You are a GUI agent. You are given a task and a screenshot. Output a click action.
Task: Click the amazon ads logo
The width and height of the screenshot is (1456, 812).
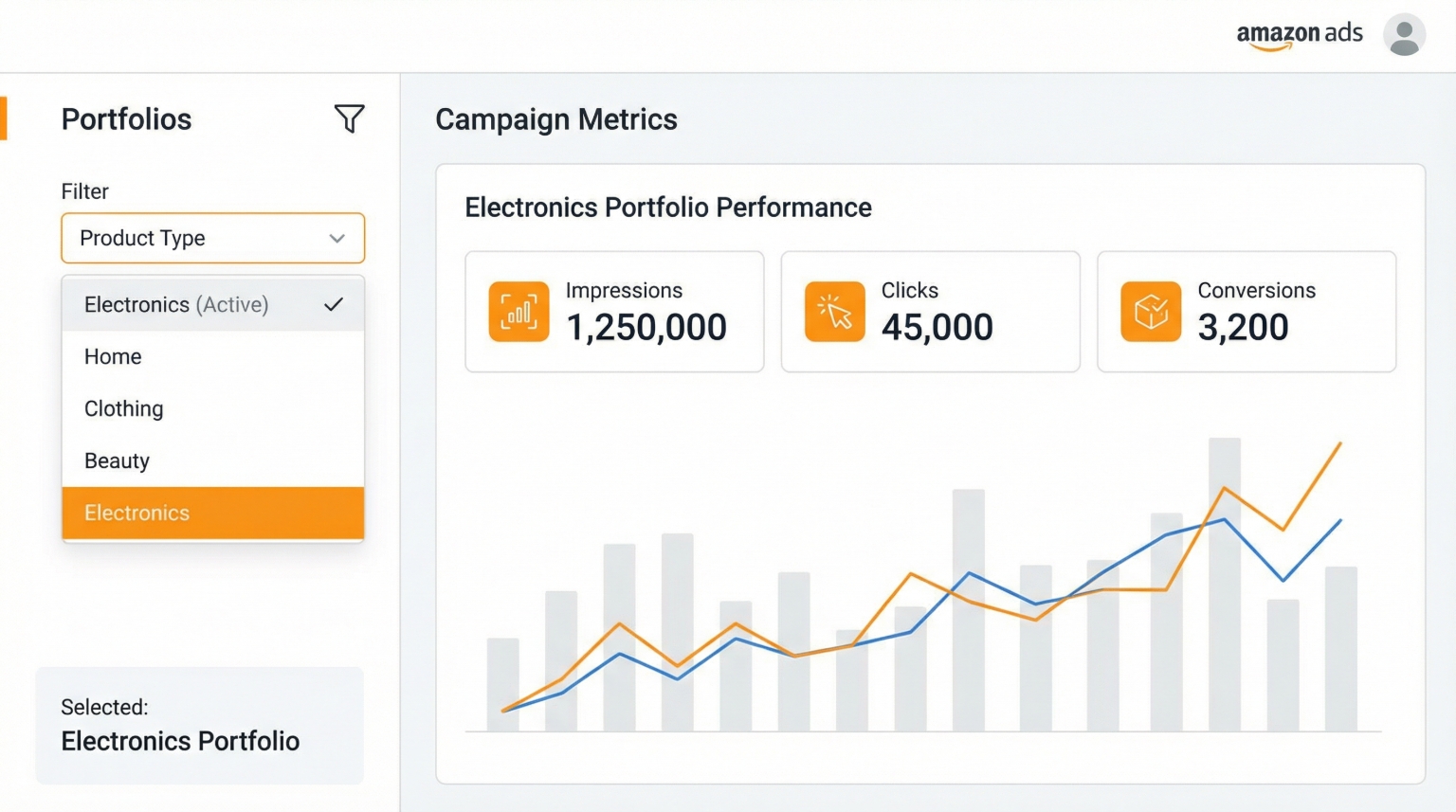coord(1300,33)
